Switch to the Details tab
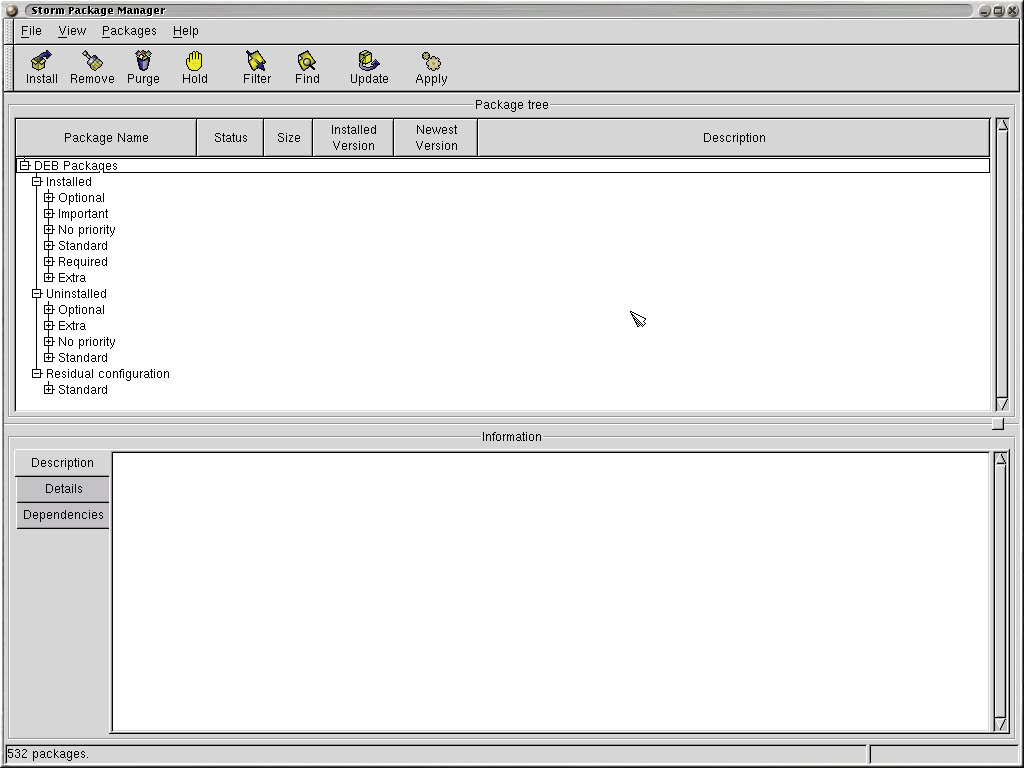This screenshot has height=768, width=1024. (63, 489)
